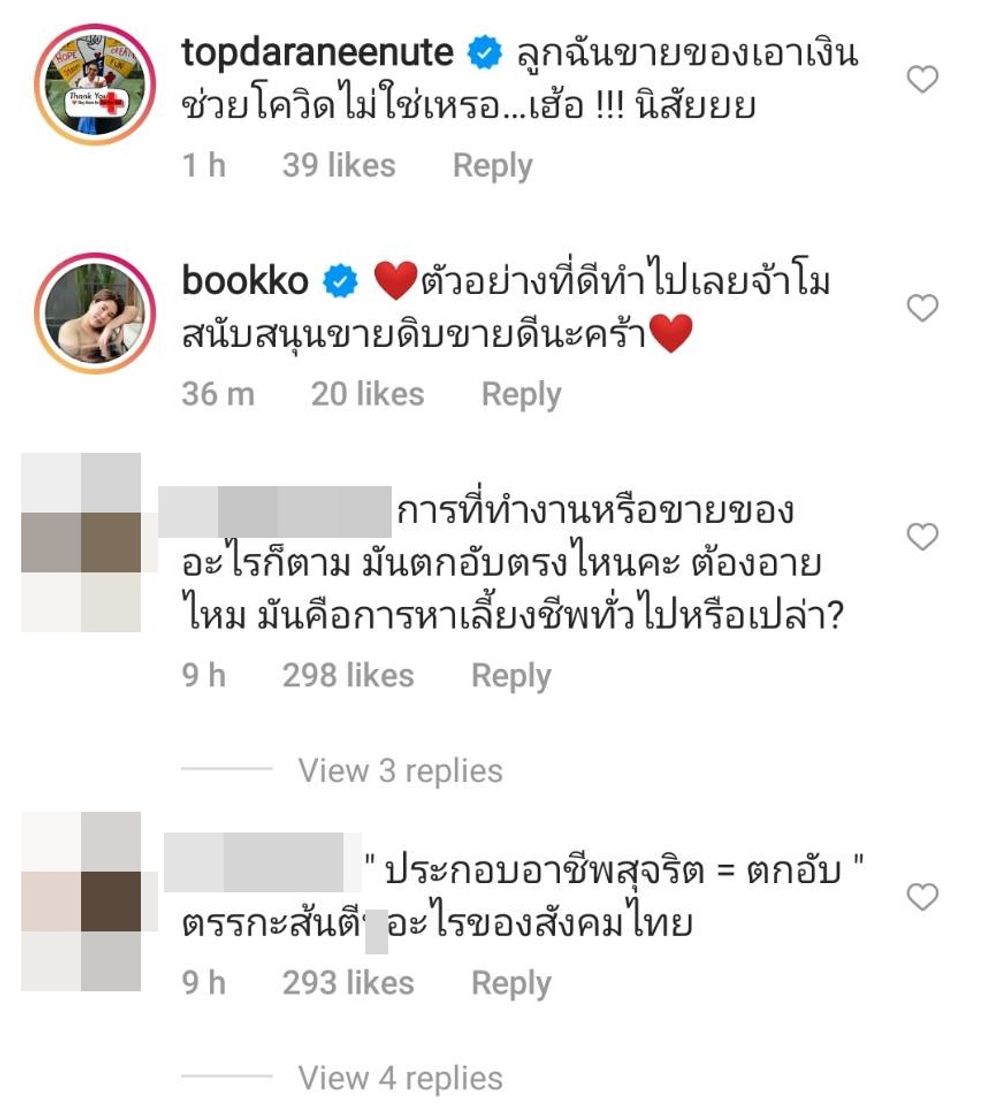Open topdaraneenute profile picture
The height and width of the screenshot is (1108, 1000).
(x=95, y=85)
